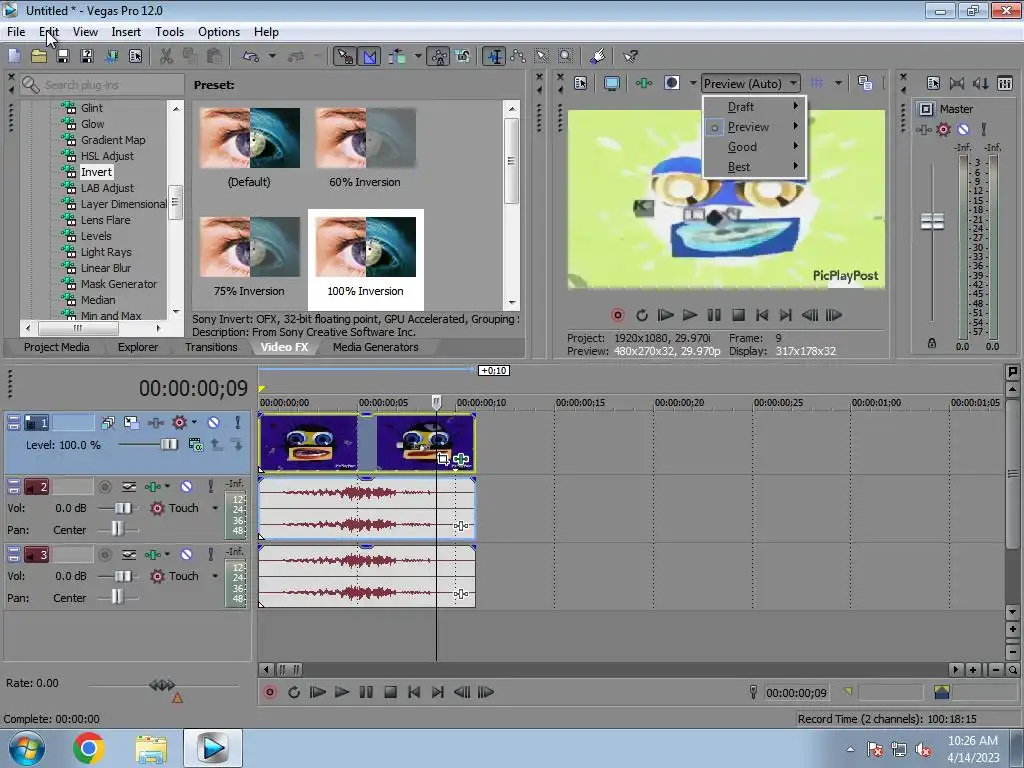Adjust the track 2 Vol slider
This screenshot has width=1024, height=768.
[122, 508]
